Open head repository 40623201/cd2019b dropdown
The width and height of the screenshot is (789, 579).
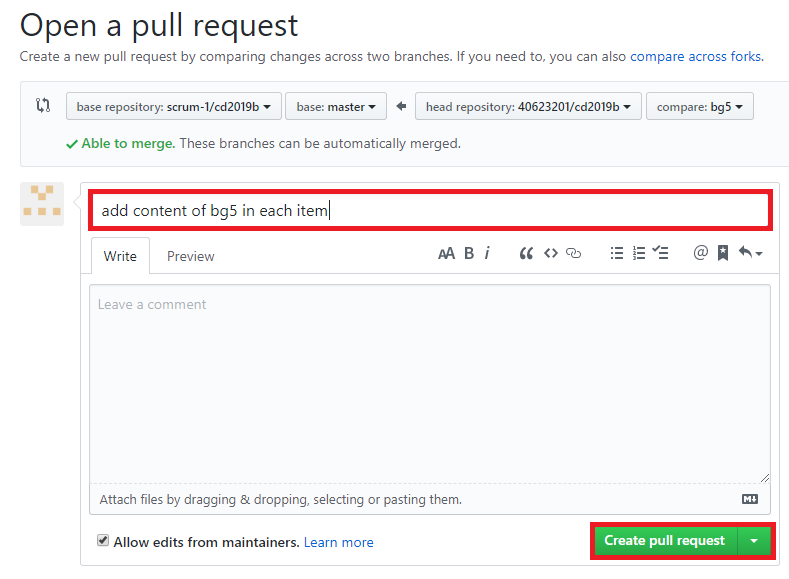coord(528,106)
